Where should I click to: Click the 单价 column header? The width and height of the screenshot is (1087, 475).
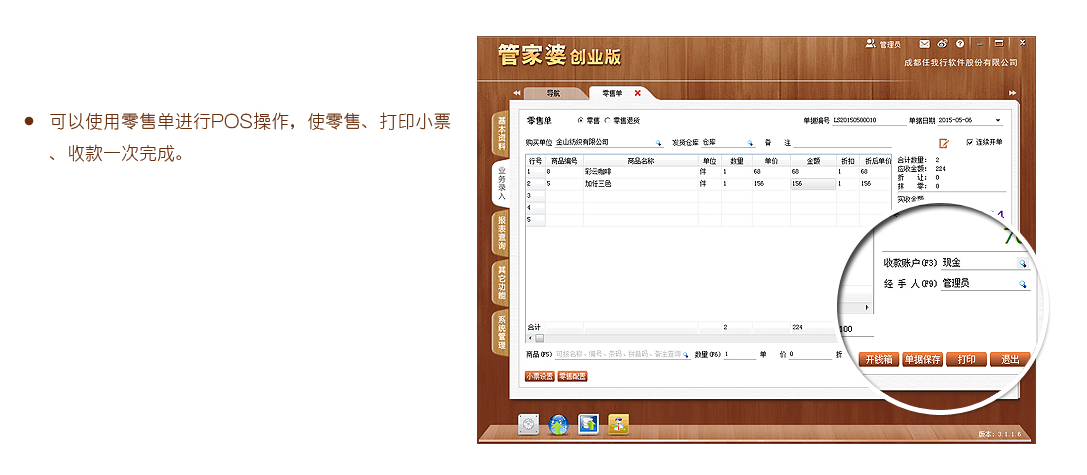coord(771,160)
